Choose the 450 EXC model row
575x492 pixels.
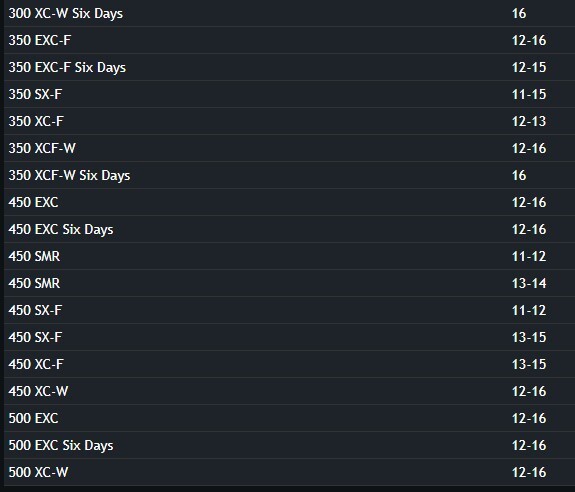click(x=289, y=202)
